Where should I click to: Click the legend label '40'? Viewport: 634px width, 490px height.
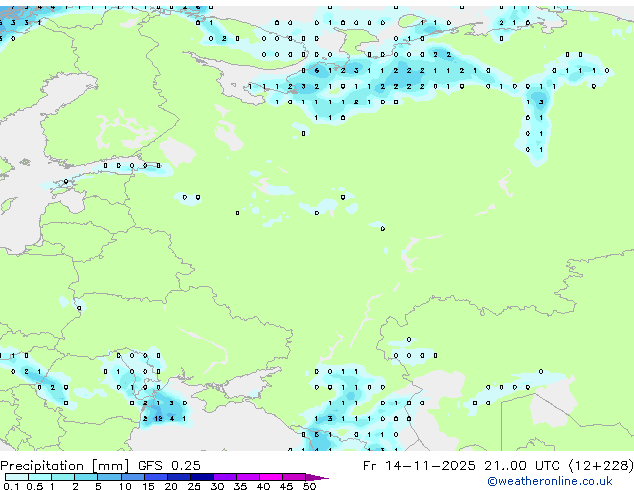(x=263, y=486)
